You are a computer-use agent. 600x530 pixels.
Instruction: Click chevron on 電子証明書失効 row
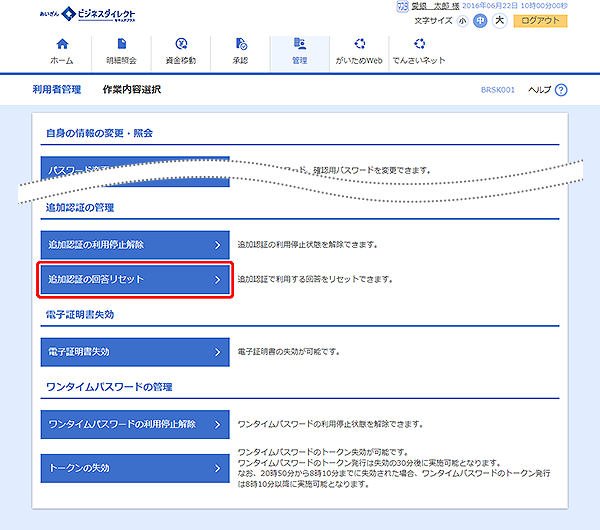coord(217,352)
